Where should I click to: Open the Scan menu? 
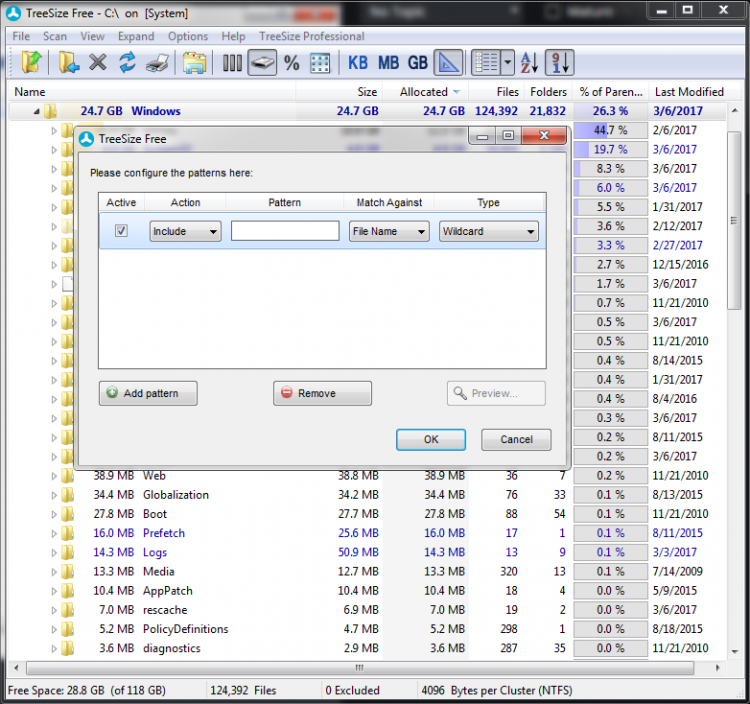coord(55,36)
